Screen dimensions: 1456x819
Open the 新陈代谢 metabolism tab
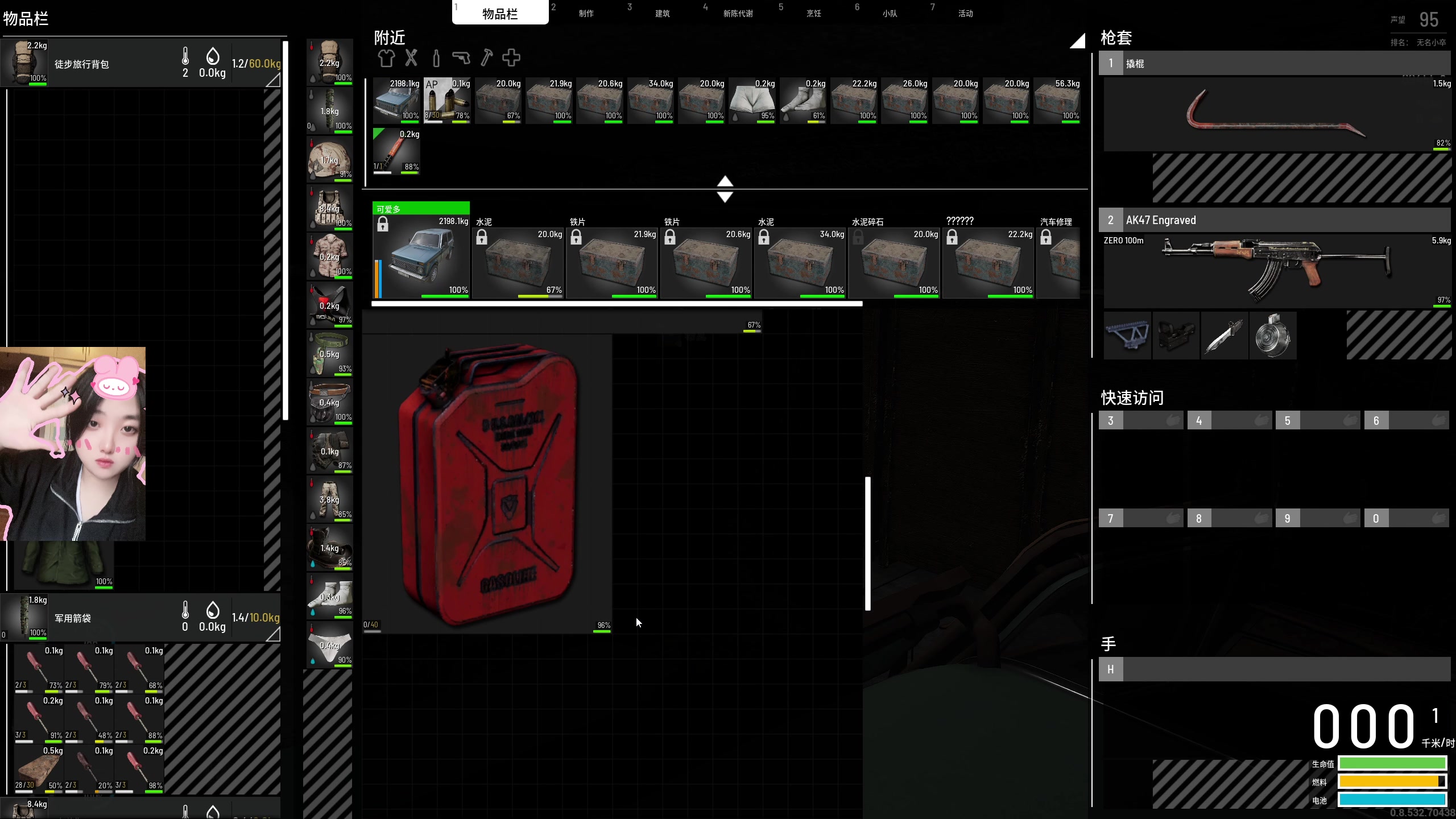click(x=738, y=13)
